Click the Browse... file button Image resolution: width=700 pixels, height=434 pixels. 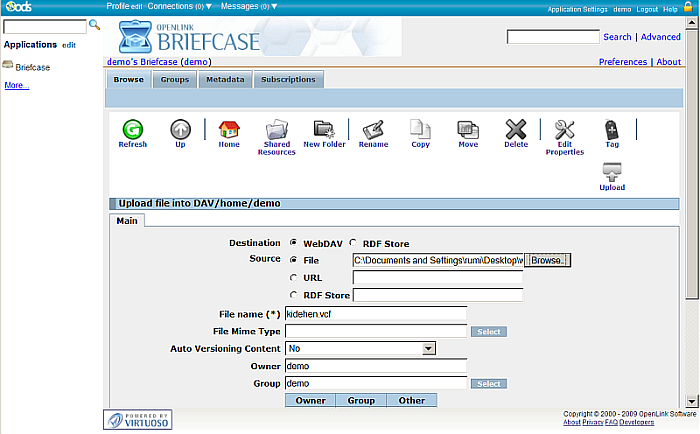click(547, 260)
